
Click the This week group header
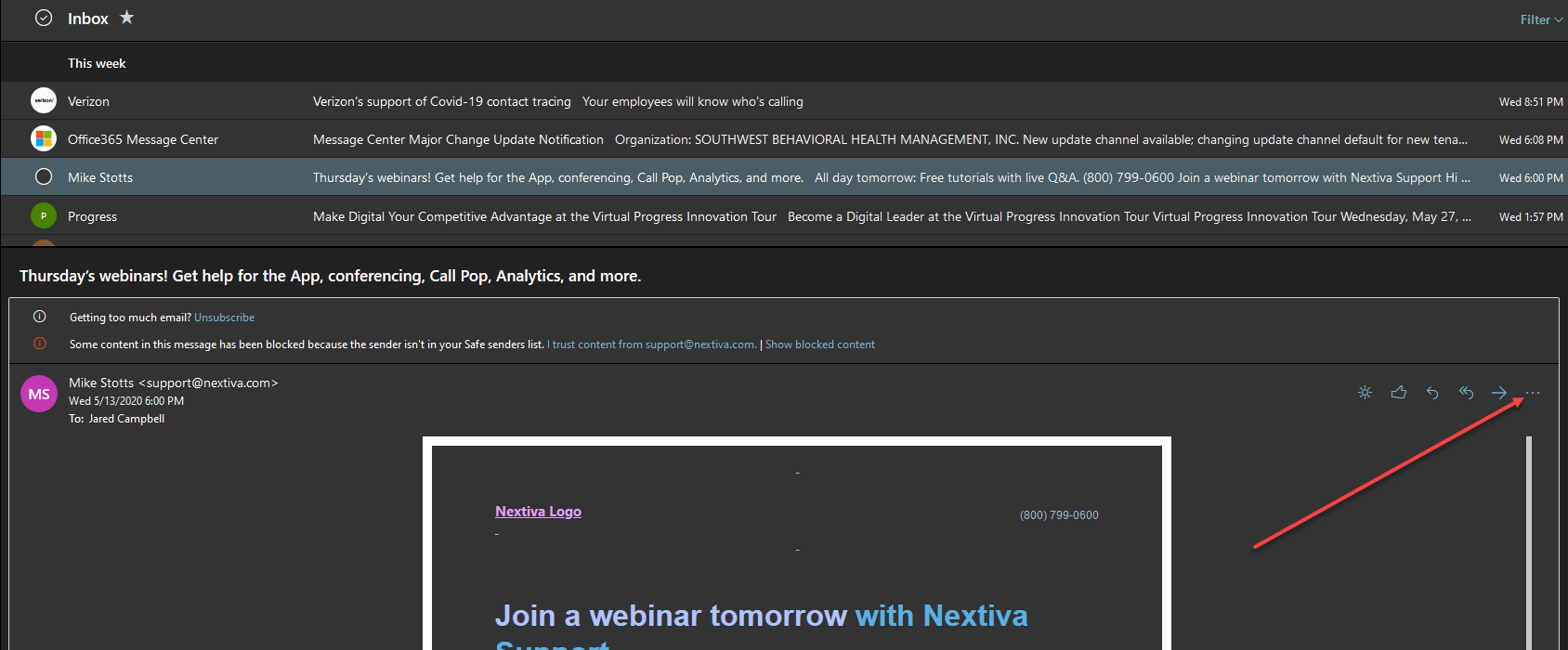[x=97, y=63]
